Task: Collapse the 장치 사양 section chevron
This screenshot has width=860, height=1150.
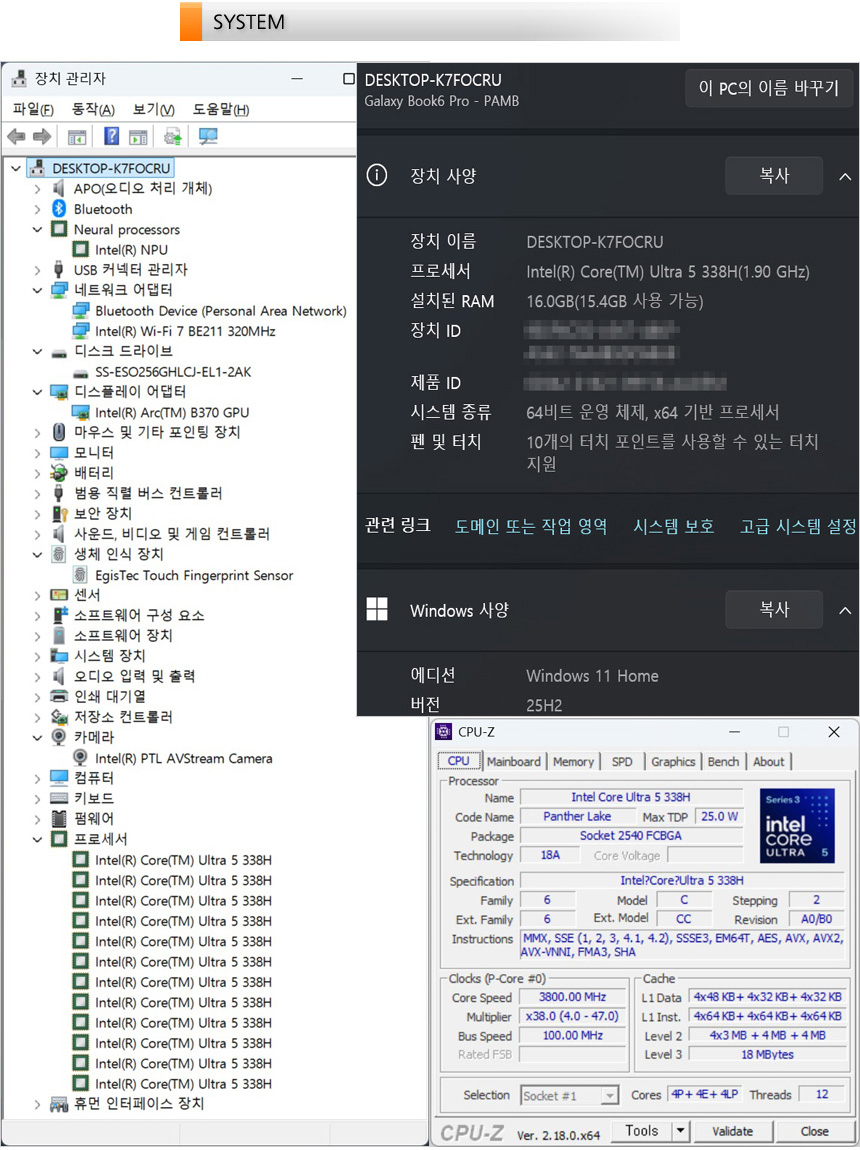Action: coord(844,177)
